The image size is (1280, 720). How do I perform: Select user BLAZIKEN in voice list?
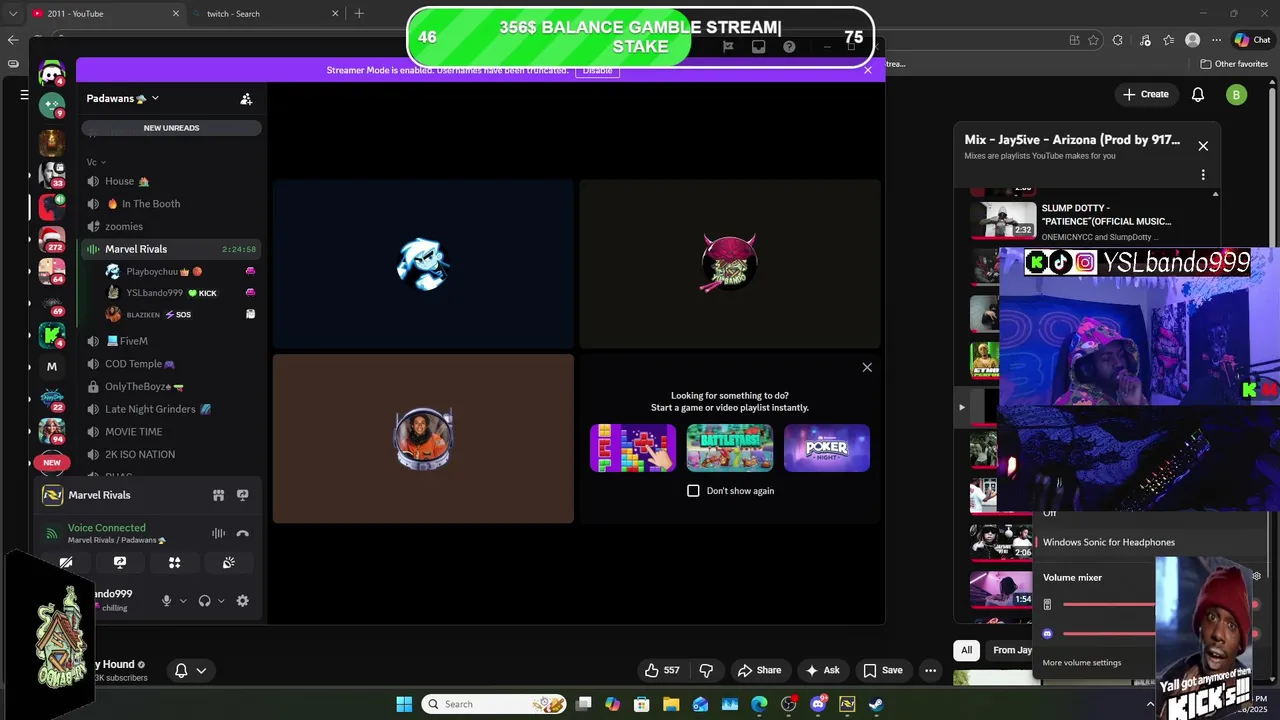pos(180,314)
